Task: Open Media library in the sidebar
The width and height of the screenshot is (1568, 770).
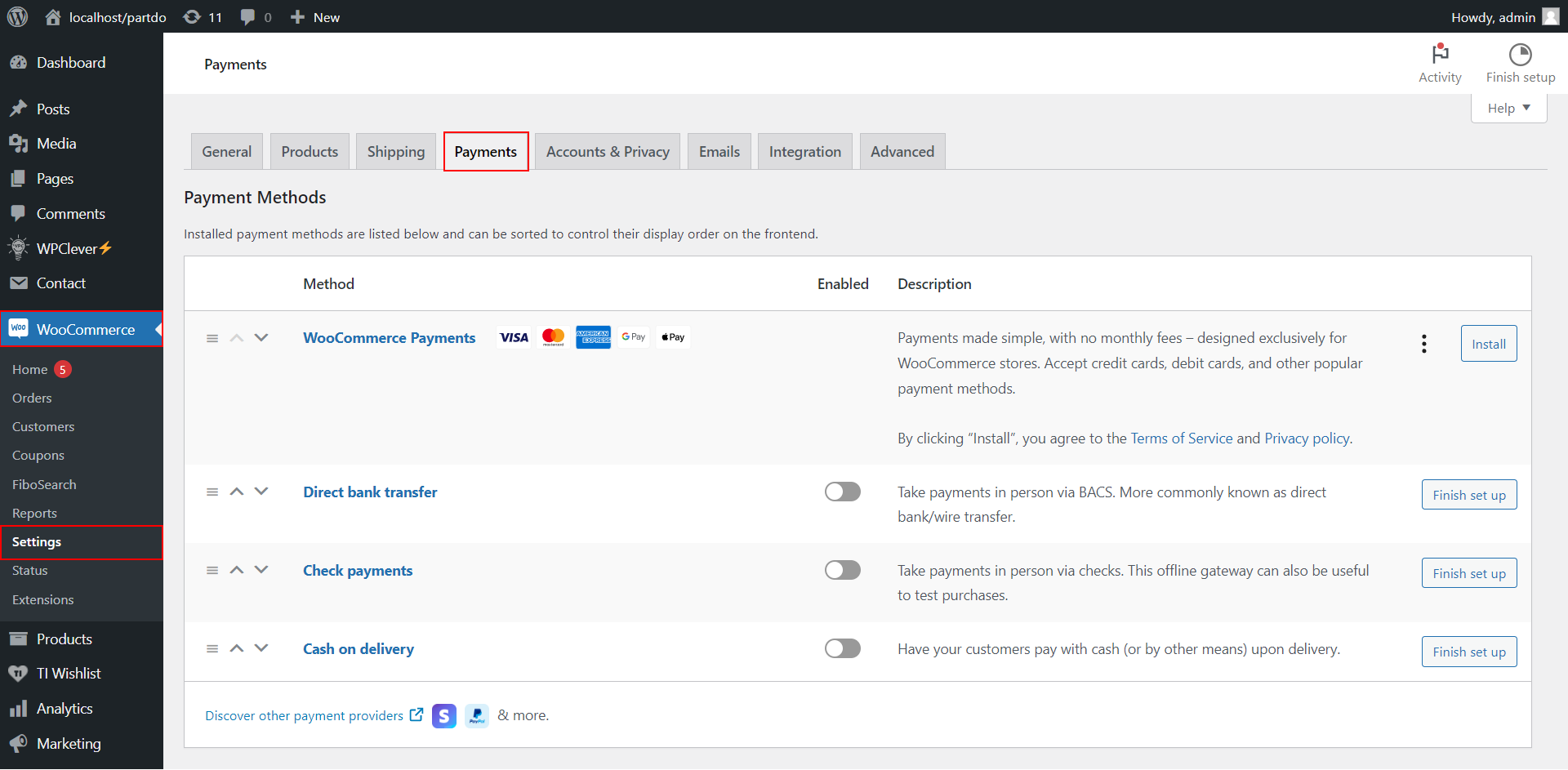Action: tap(82, 144)
